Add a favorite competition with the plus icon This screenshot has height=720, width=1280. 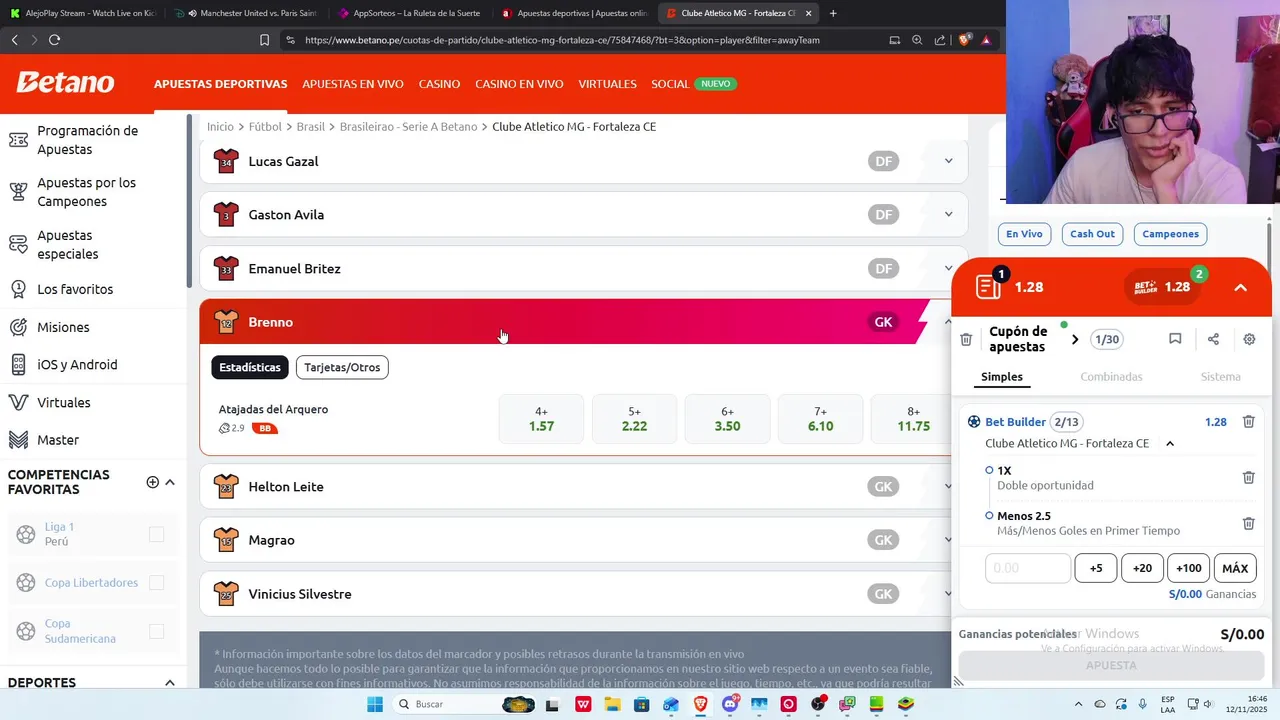153,482
